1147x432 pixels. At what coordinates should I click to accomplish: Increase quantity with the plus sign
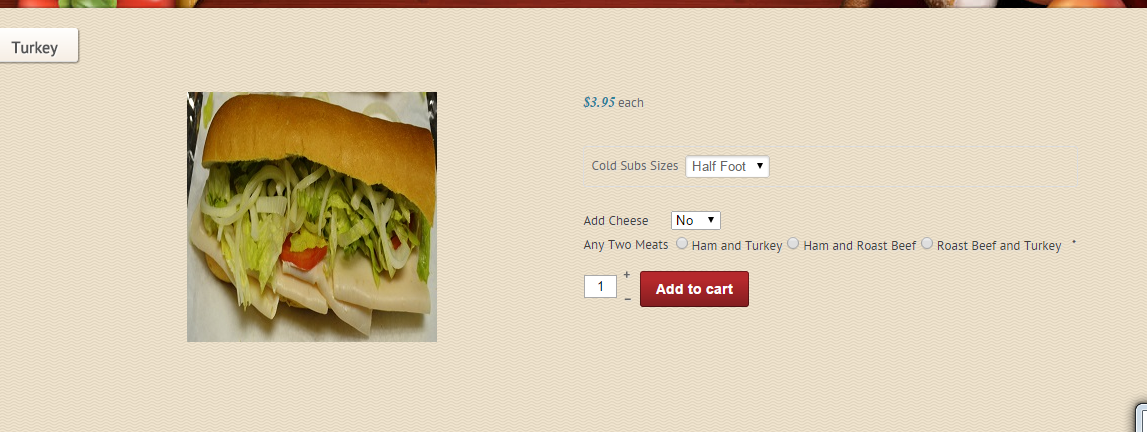pos(627,275)
